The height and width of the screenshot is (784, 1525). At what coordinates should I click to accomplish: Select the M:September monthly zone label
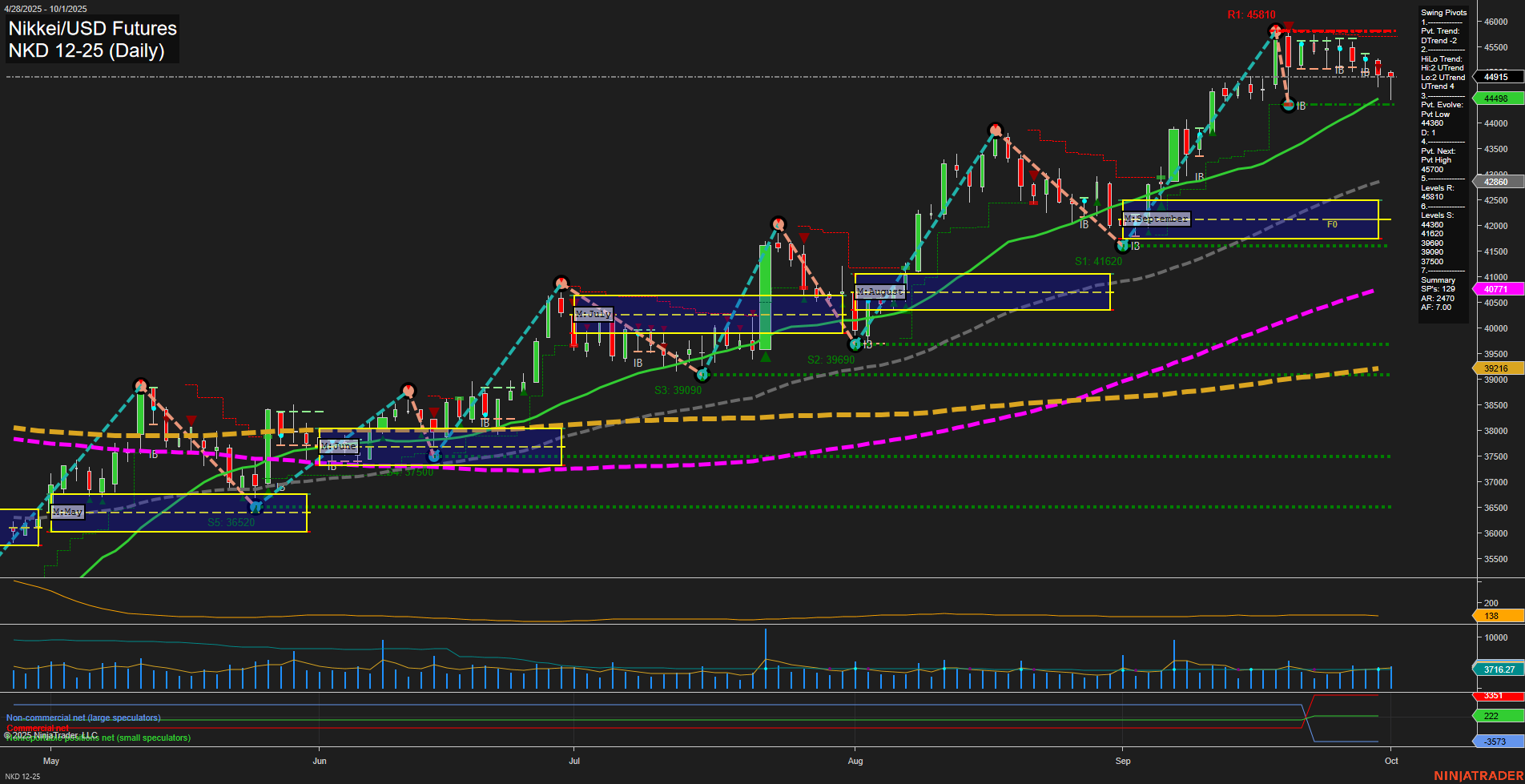[1157, 218]
